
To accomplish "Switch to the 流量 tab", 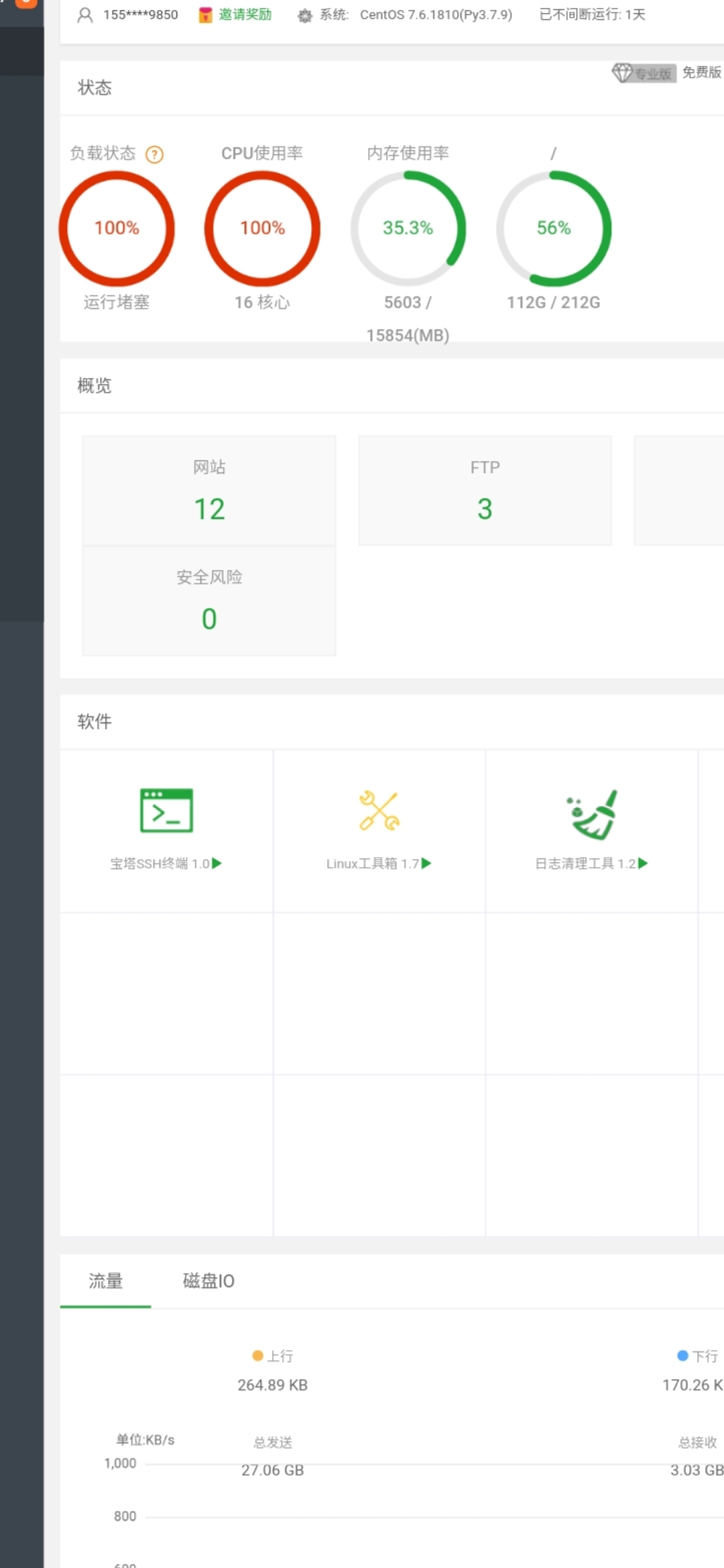I will tap(106, 1281).
